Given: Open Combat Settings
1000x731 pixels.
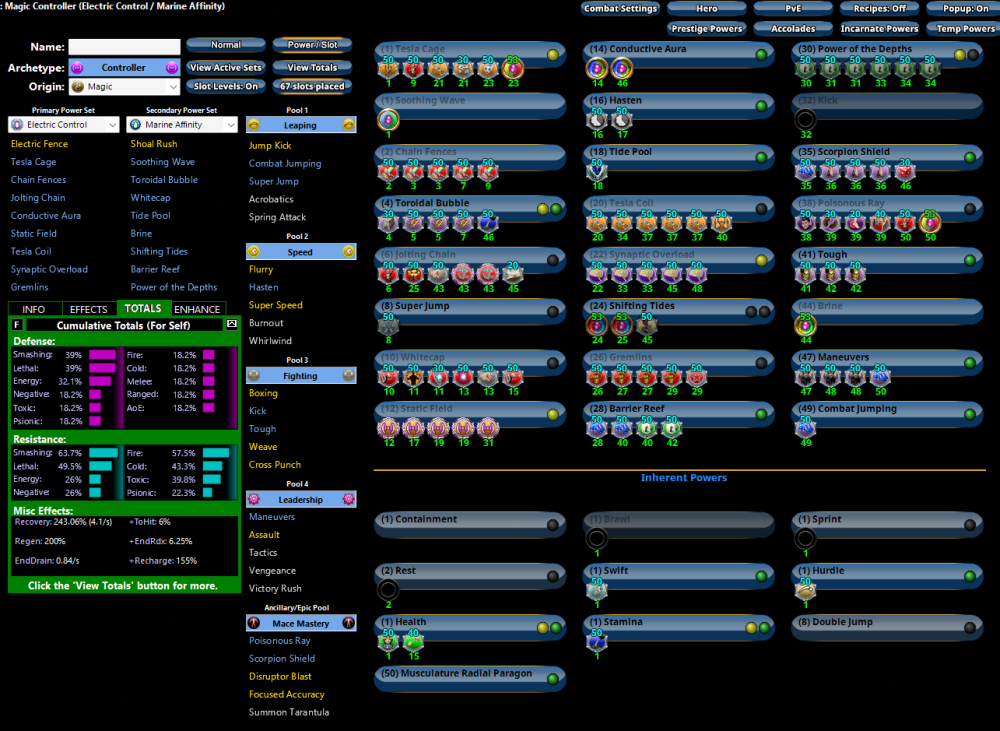Looking at the screenshot, I should (x=621, y=9).
